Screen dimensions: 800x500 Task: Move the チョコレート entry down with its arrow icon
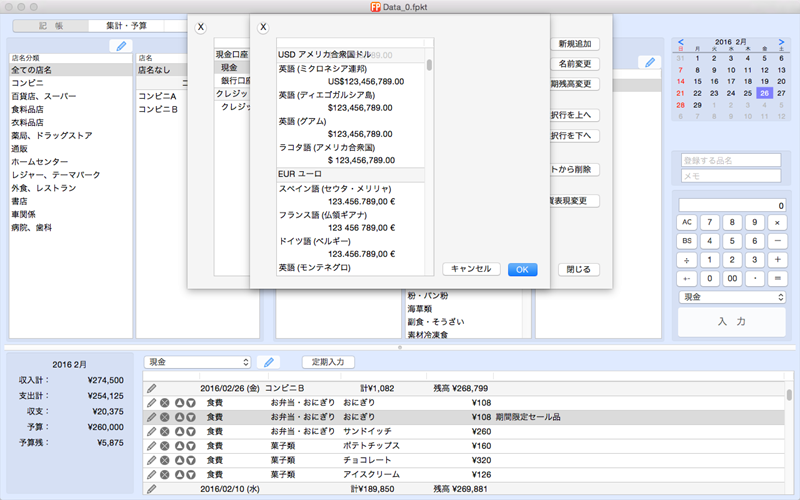click(190, 461)
